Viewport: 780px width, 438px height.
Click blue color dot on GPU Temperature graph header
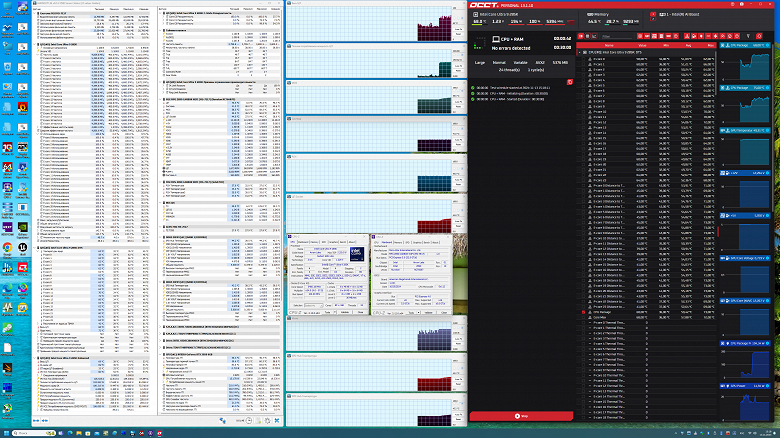pyautogui.click(x=768, y=130)
